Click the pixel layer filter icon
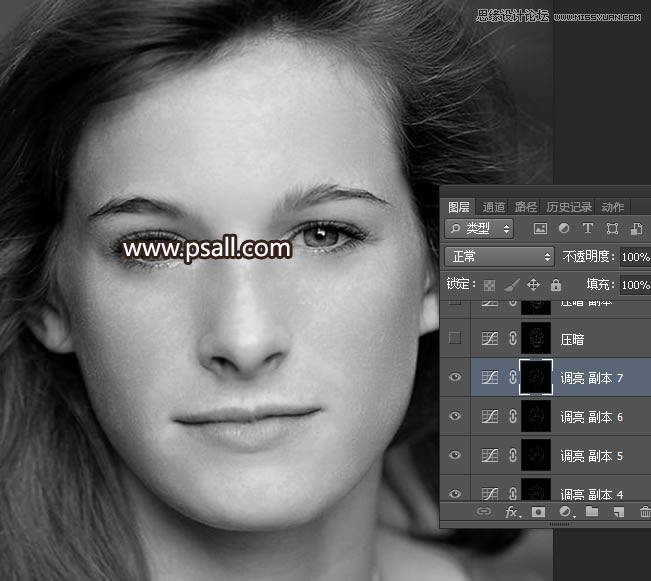Viewport: 651px width, 581px height. 541,229
